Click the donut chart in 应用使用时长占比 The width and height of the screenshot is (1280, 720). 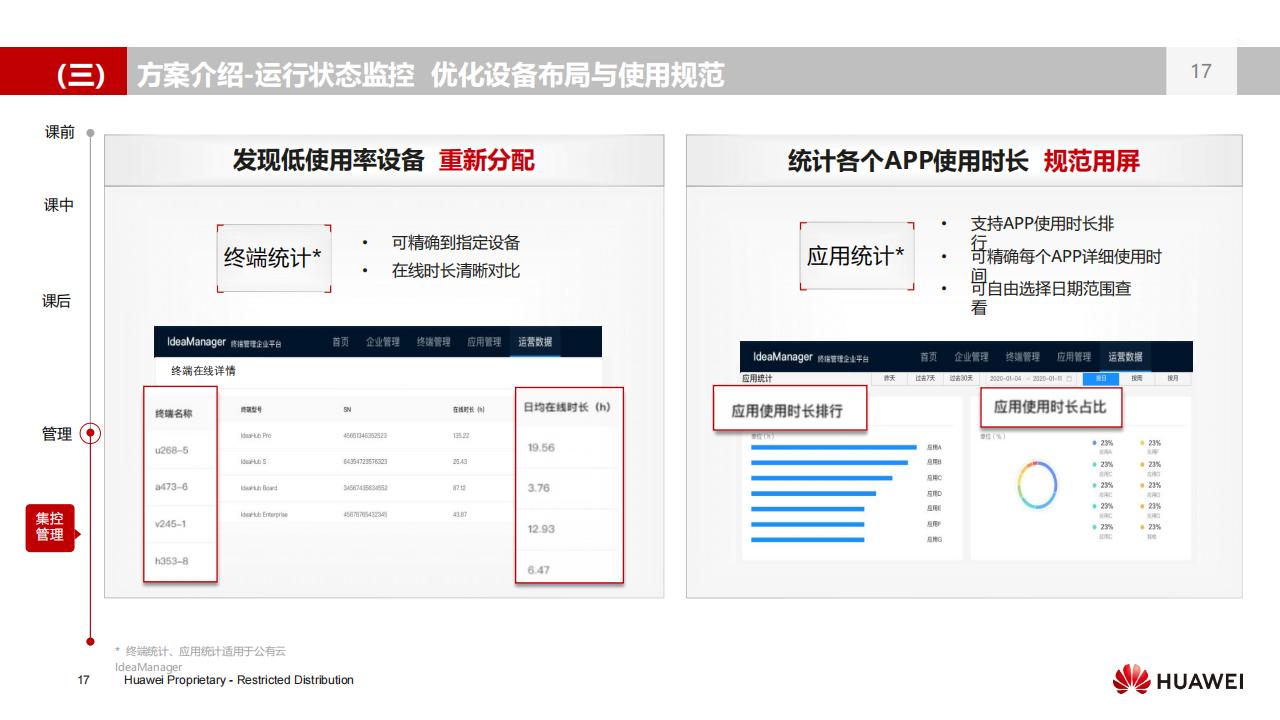point(1037,485)
